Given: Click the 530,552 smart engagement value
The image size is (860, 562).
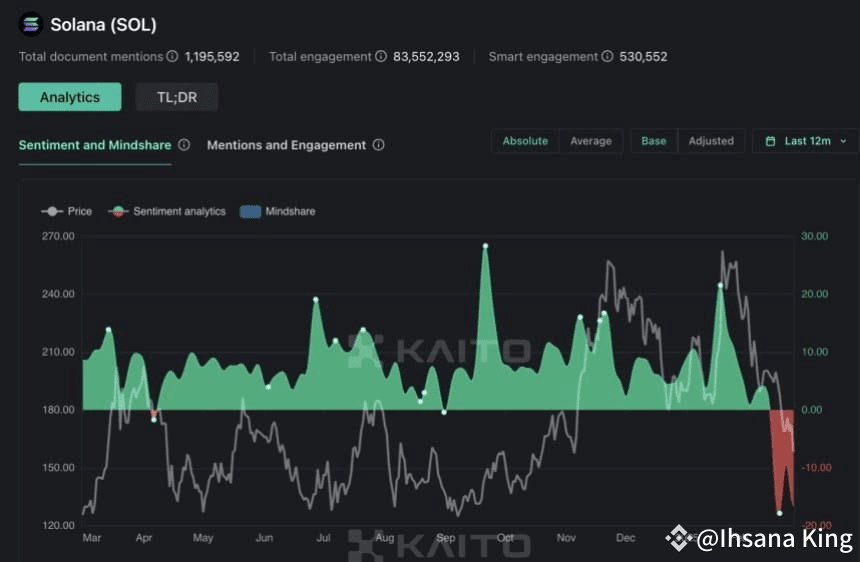Looking at the screenshot, I should 643,56.
